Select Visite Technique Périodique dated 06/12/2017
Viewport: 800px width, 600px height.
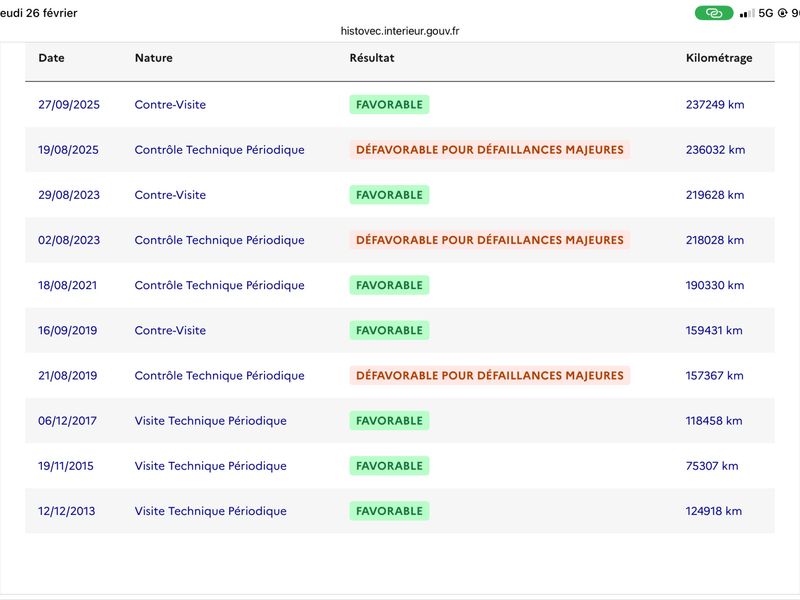(211, 421)
